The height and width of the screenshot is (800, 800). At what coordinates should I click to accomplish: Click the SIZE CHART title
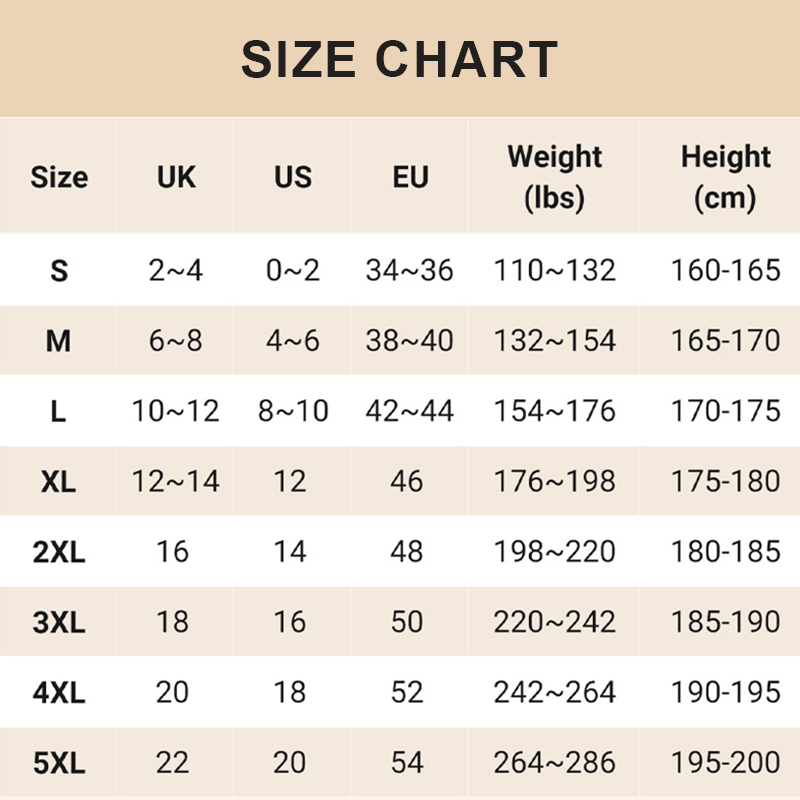[399, 60]
